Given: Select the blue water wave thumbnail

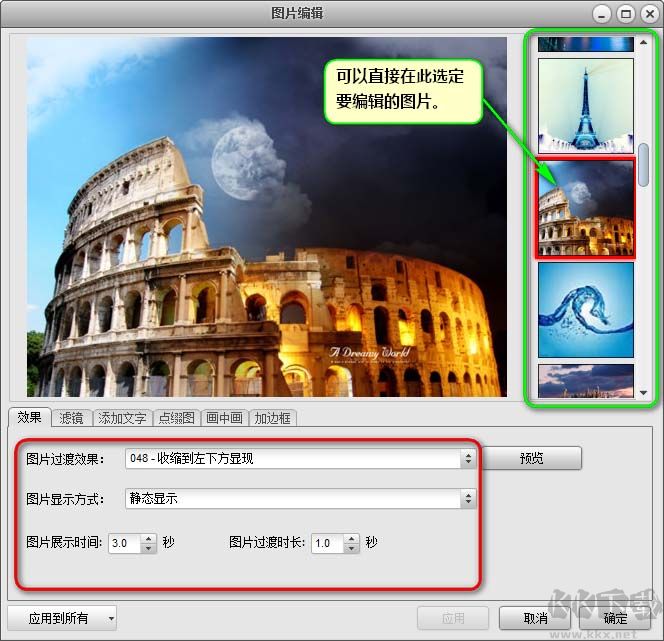Looking at the screenshot, I should [586, 309].
